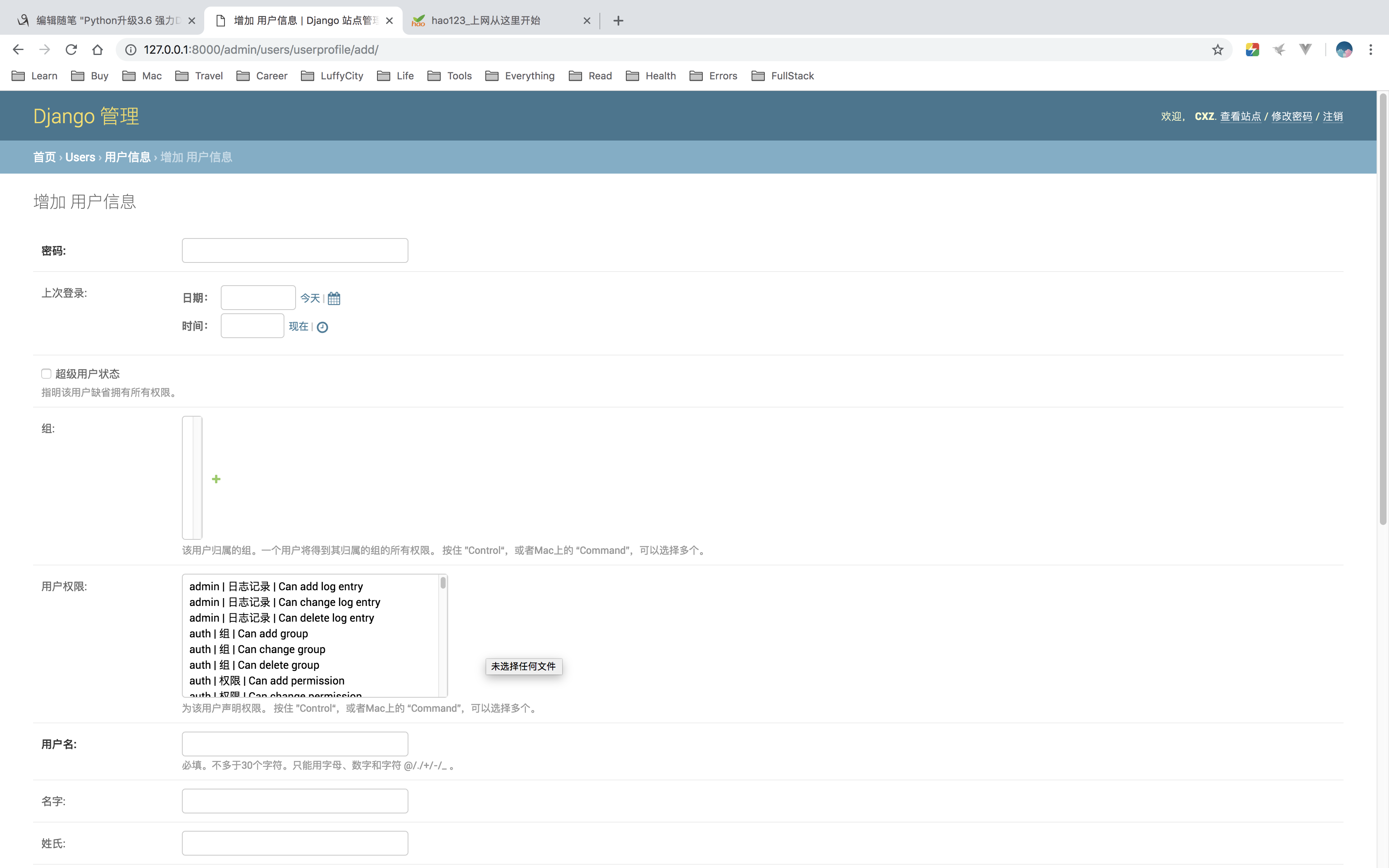Open the Learn bookmarks folder

click(34, 76)
